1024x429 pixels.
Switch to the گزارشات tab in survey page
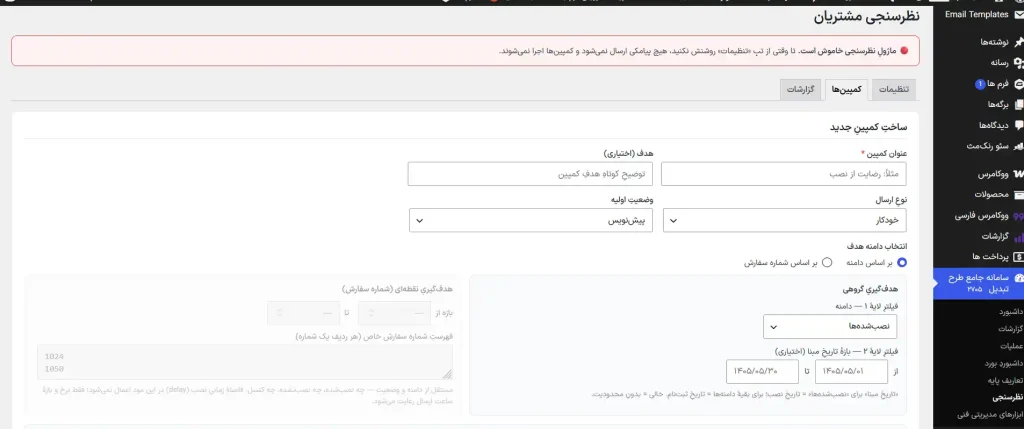(801, 90)
